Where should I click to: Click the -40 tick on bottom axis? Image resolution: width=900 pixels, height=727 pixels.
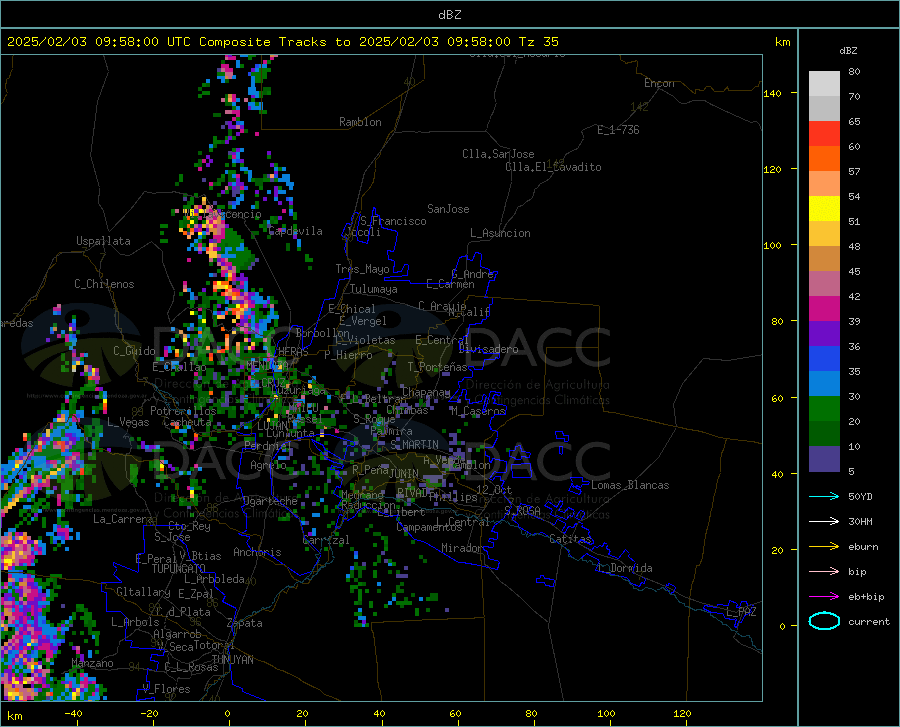pos(73,713)
